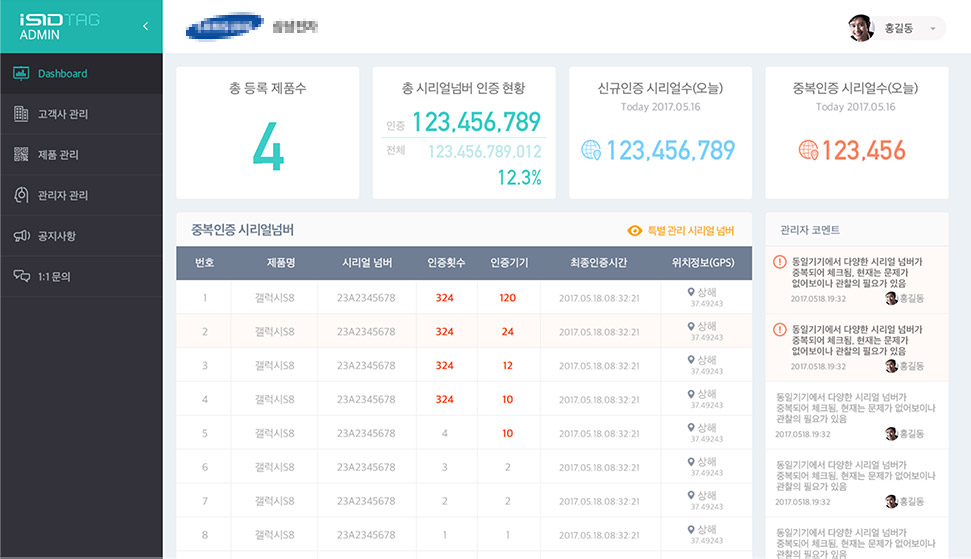The image size is (971, 559).
Task: Click the user avatar photo in header
Action: click(861, 28)
